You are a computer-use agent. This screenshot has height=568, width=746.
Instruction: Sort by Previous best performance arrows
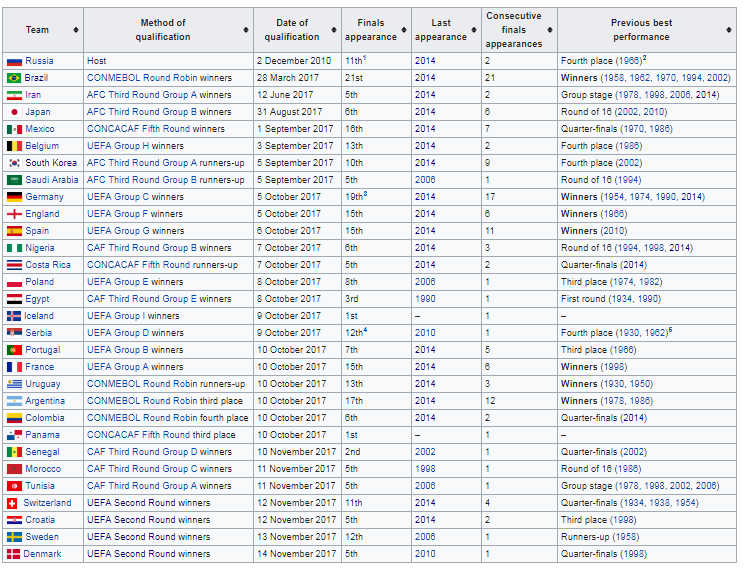tap(729, 30)
